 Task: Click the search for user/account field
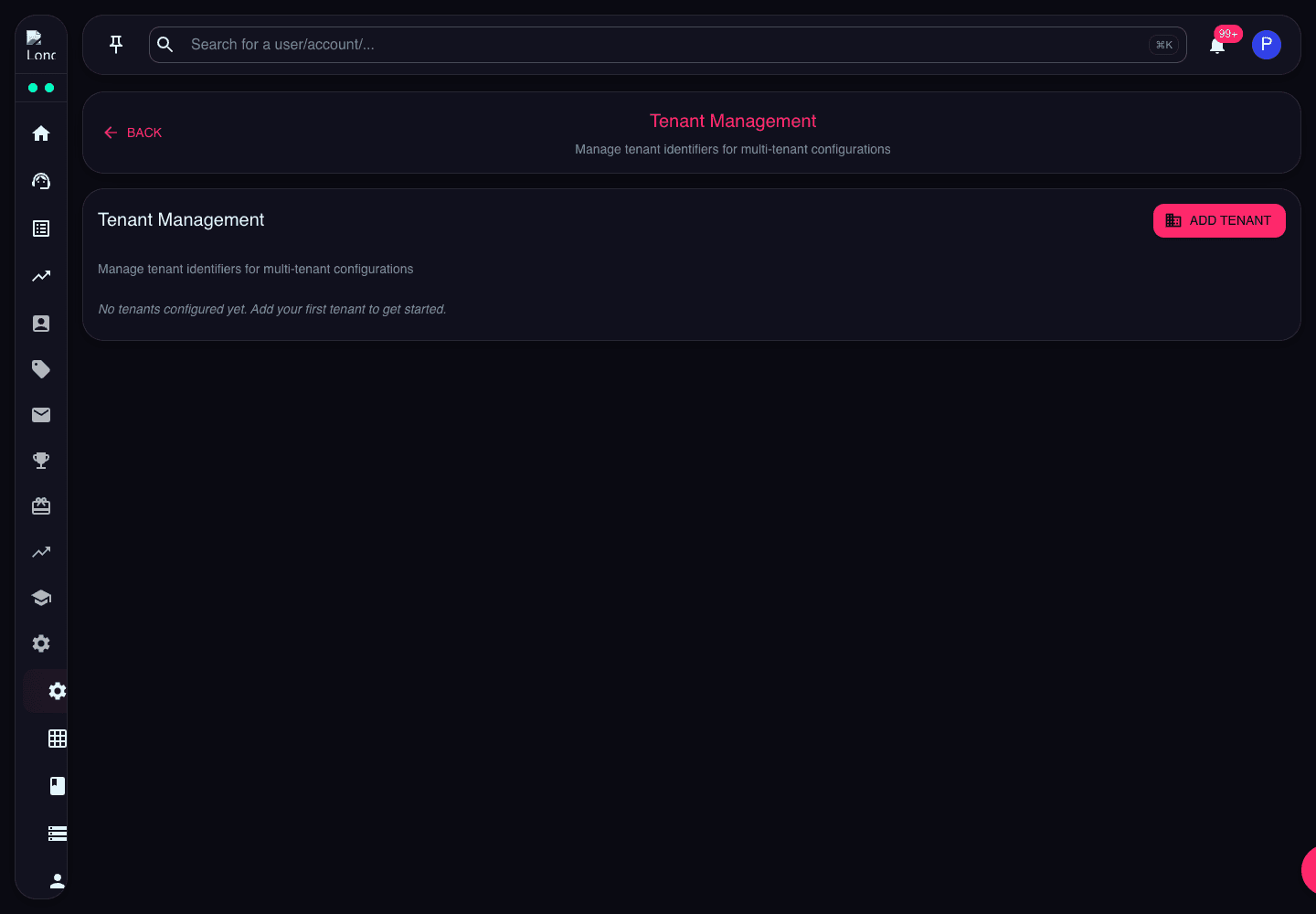[x=667, y=45]
